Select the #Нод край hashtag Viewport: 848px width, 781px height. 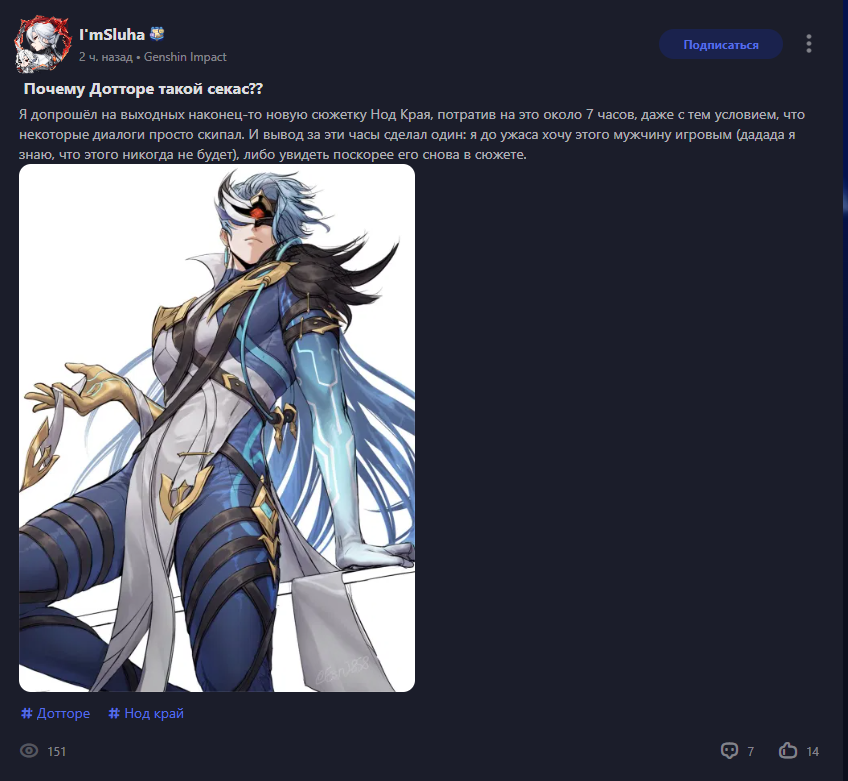[x=146, y=713]
